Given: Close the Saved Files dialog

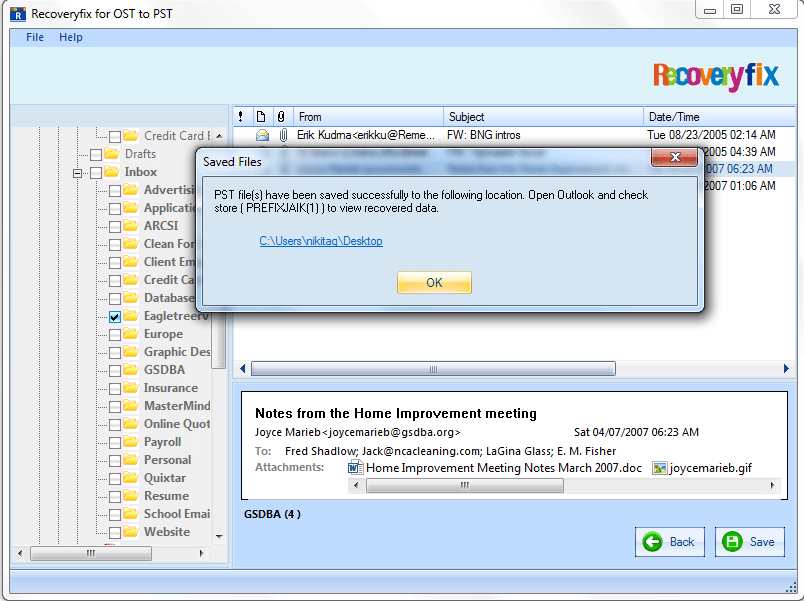Looking at the screenshot, I should [675, 157].
